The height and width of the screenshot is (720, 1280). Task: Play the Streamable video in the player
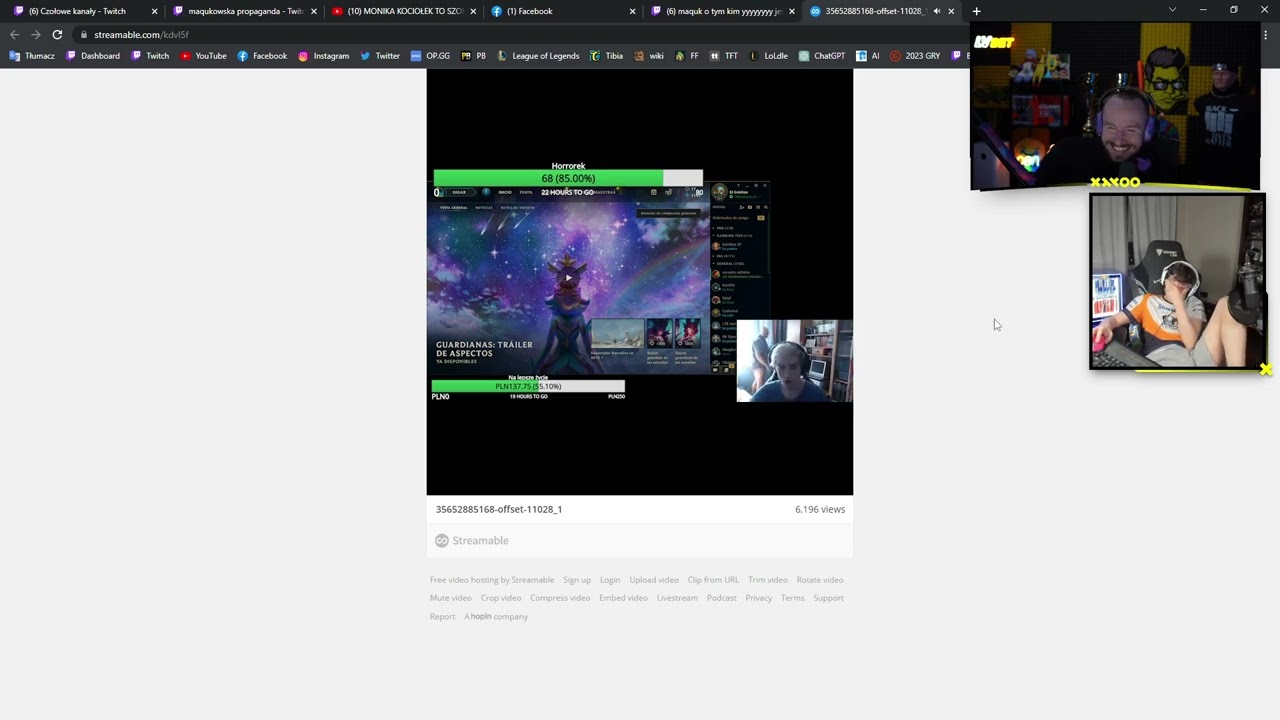click(568, 278)
